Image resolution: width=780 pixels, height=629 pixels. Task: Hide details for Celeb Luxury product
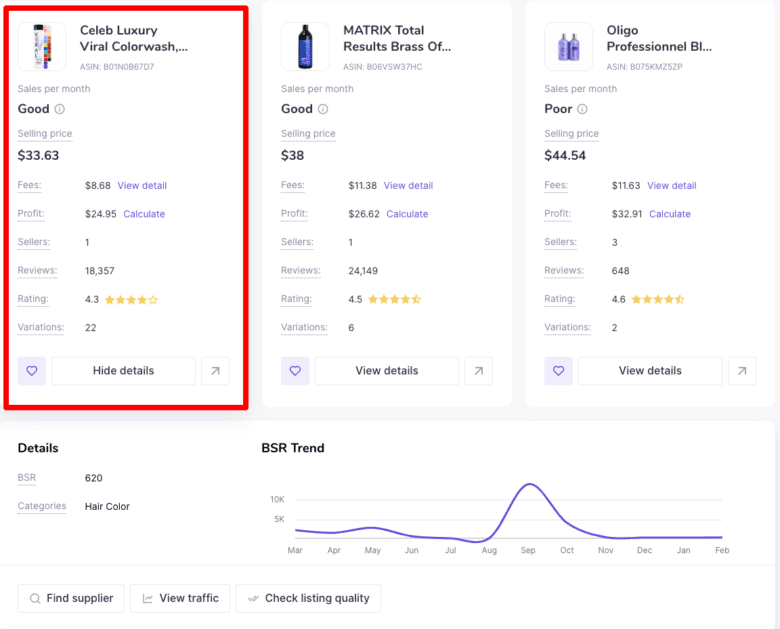tap(123, 371)
